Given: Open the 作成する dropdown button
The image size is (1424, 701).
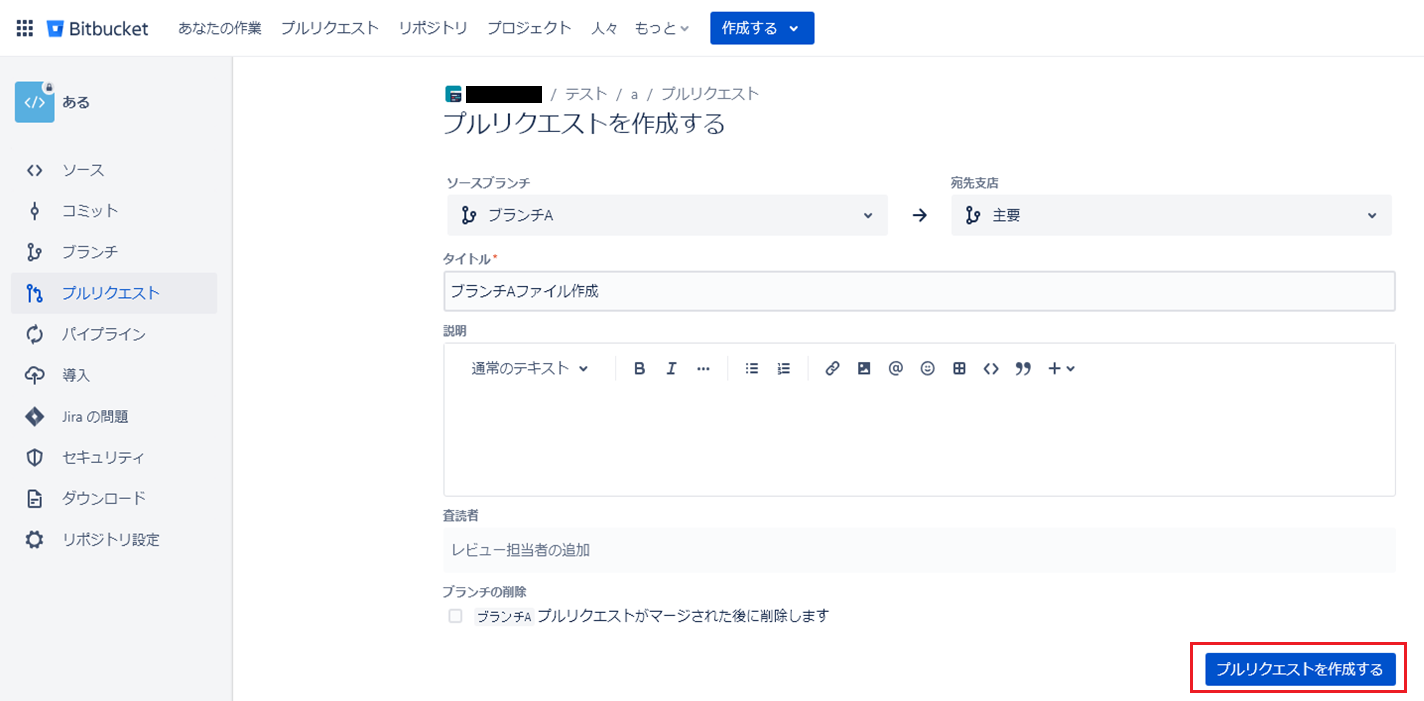Looking at the screenshot, I should [762, 28].
